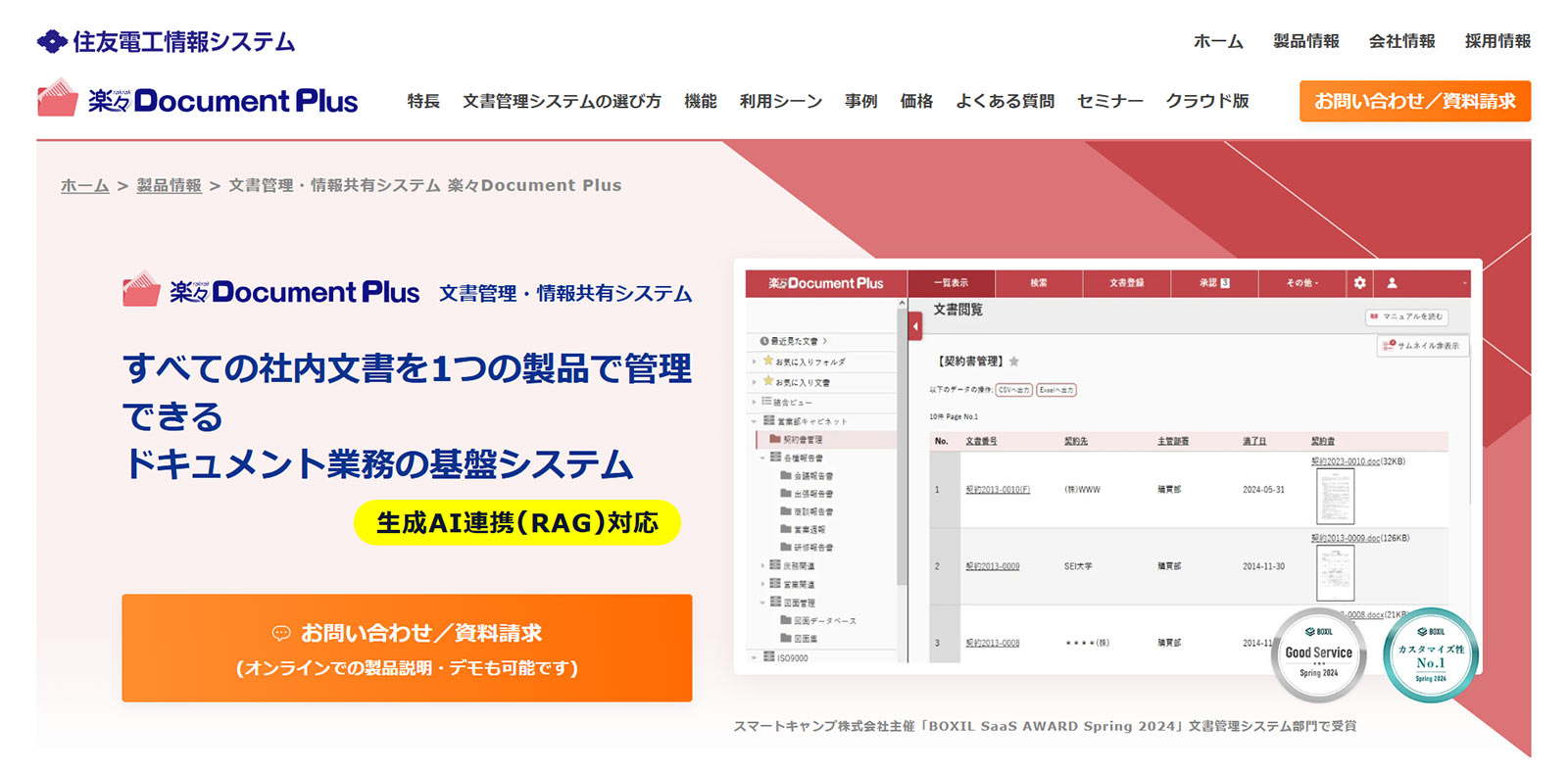Go to 特長 in product navigation
The width and height of the screenshot is (1568, 773).
423,101
